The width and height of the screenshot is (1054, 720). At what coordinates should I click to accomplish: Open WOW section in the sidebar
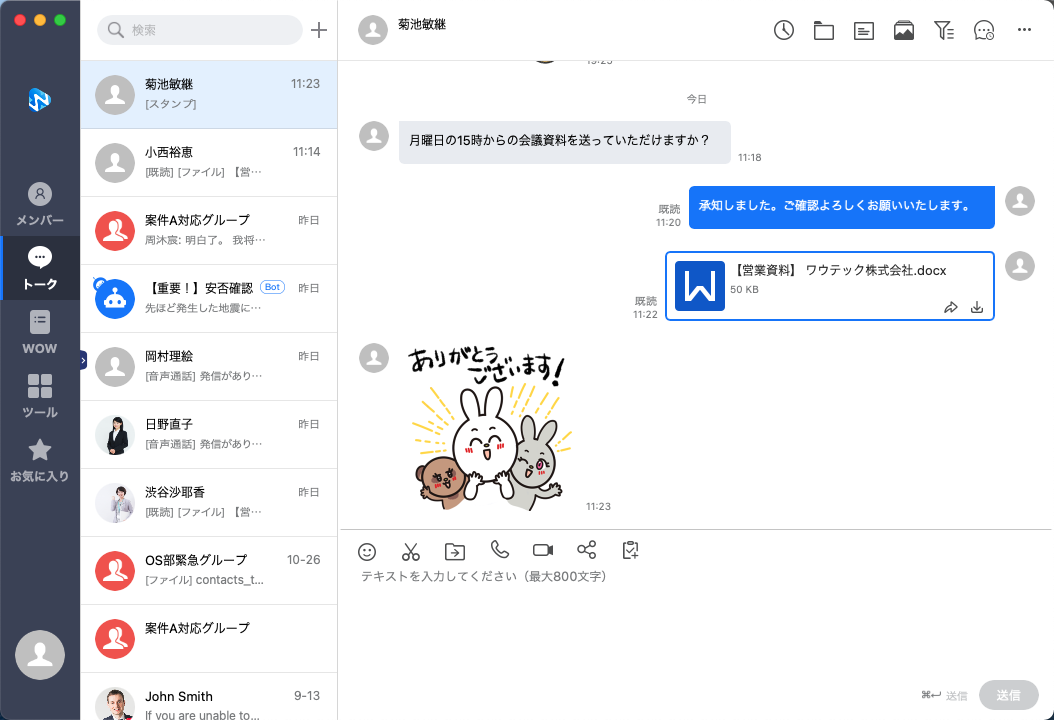(x=40, y=333)
